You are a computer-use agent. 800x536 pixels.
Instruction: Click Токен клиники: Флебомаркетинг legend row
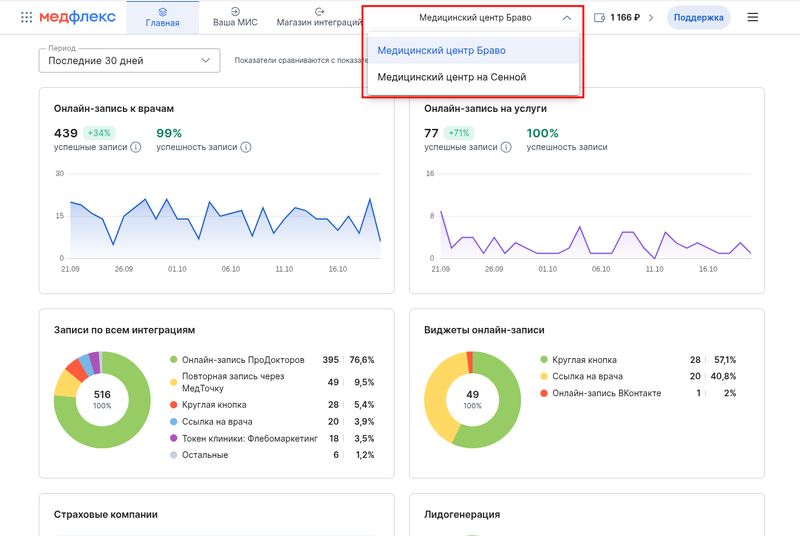click(x=272, y=438)
